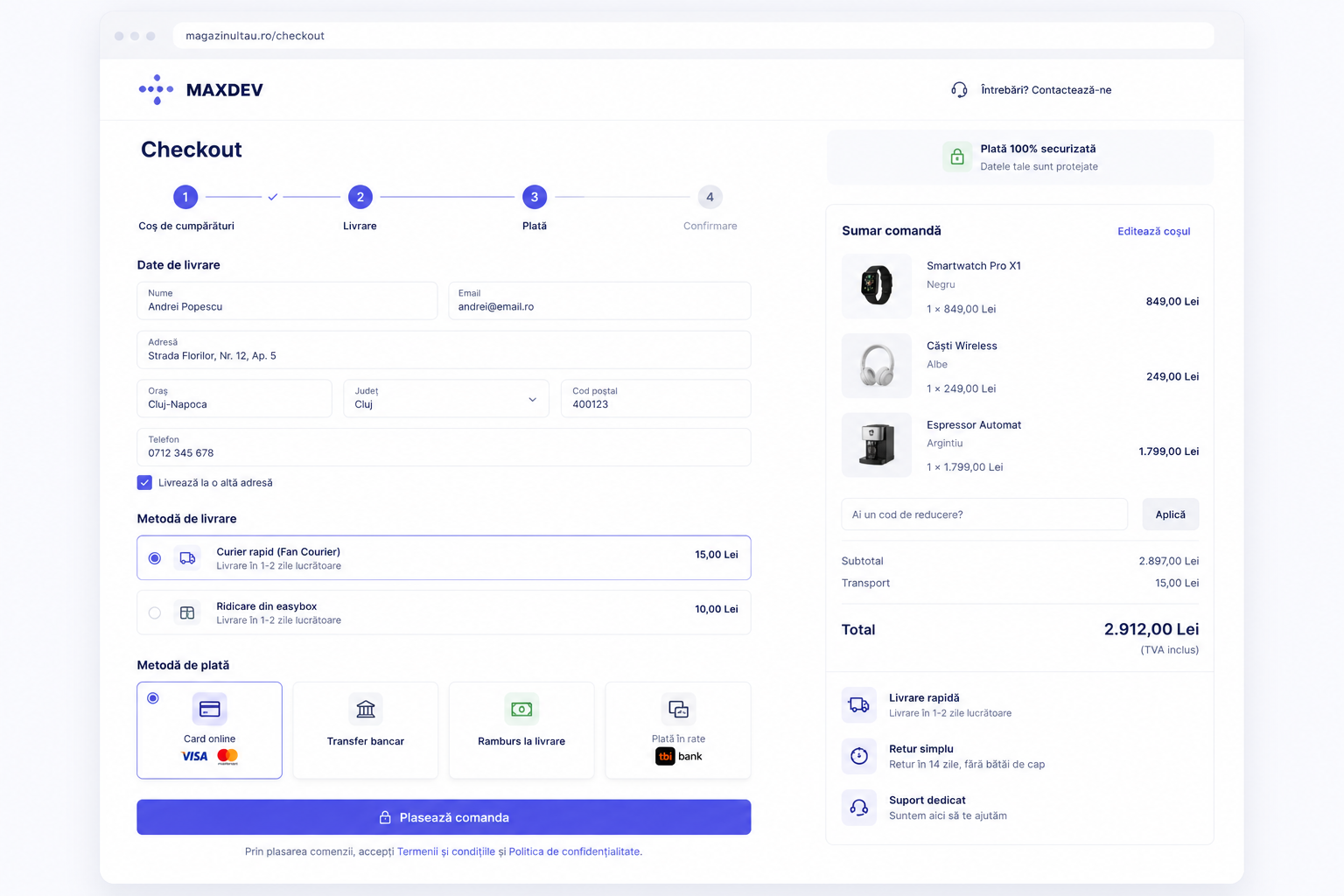Open the Județ dropdown showing Cluj

tap(445, 398)
